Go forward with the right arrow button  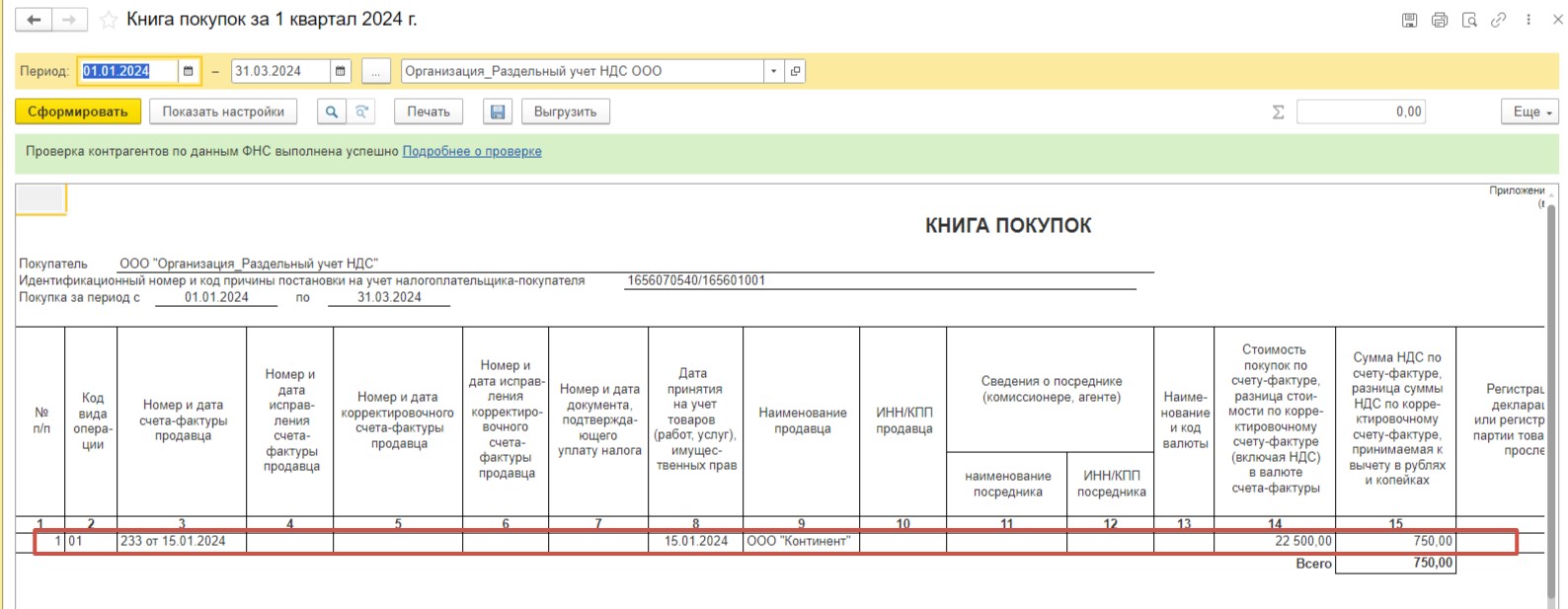(69, 20)
